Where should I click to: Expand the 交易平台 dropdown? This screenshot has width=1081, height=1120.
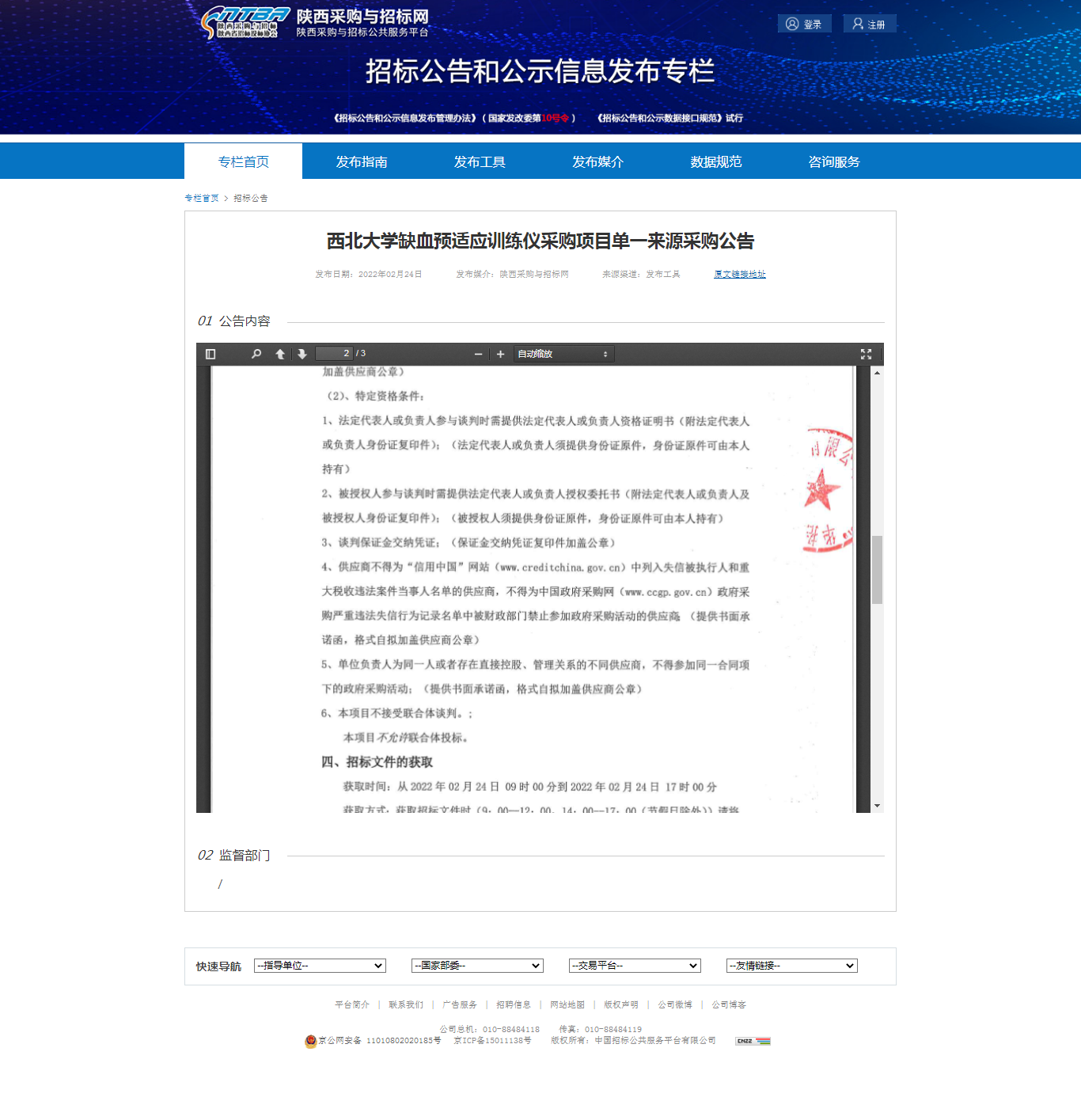(635, 966)
